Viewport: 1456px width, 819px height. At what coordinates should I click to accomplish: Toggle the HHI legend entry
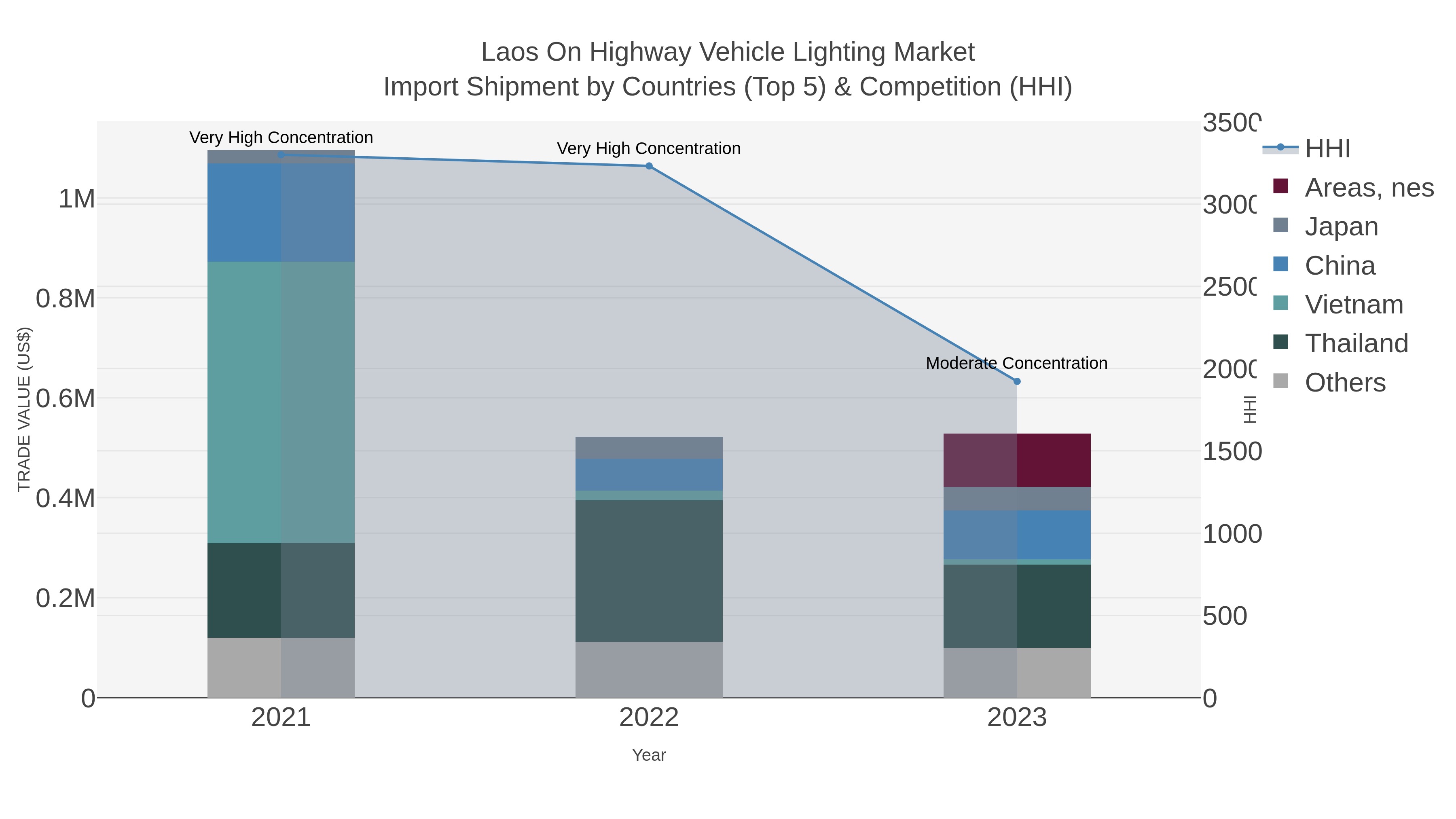tap(1307, 148)
